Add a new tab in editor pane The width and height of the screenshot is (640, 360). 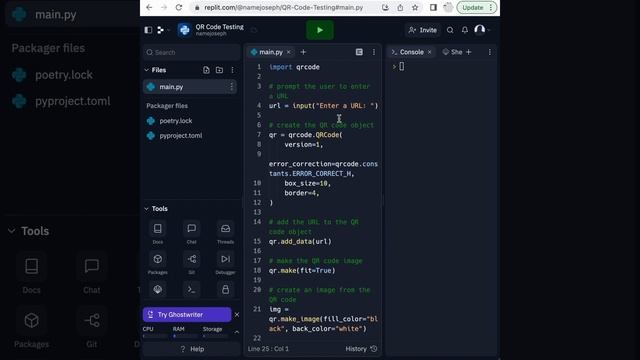(x=303, y=52)
